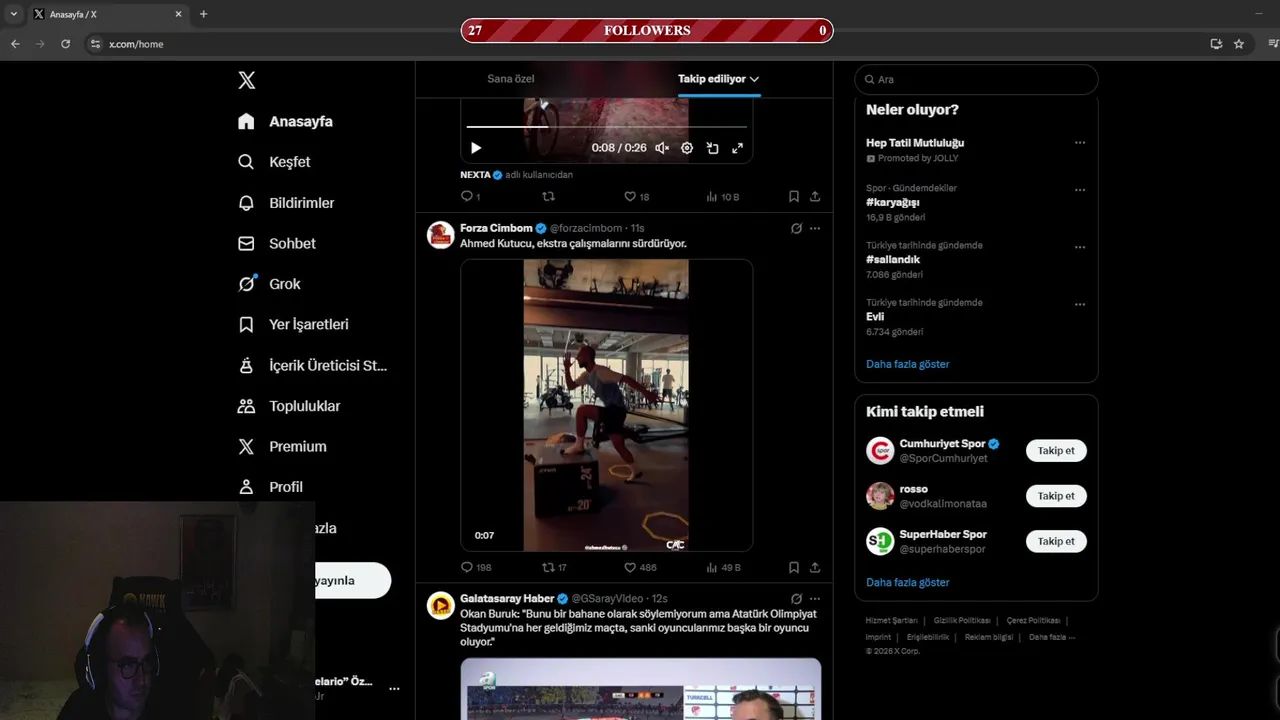
Task: Follow SuperHaber Spor
Action: point(1056,541)
